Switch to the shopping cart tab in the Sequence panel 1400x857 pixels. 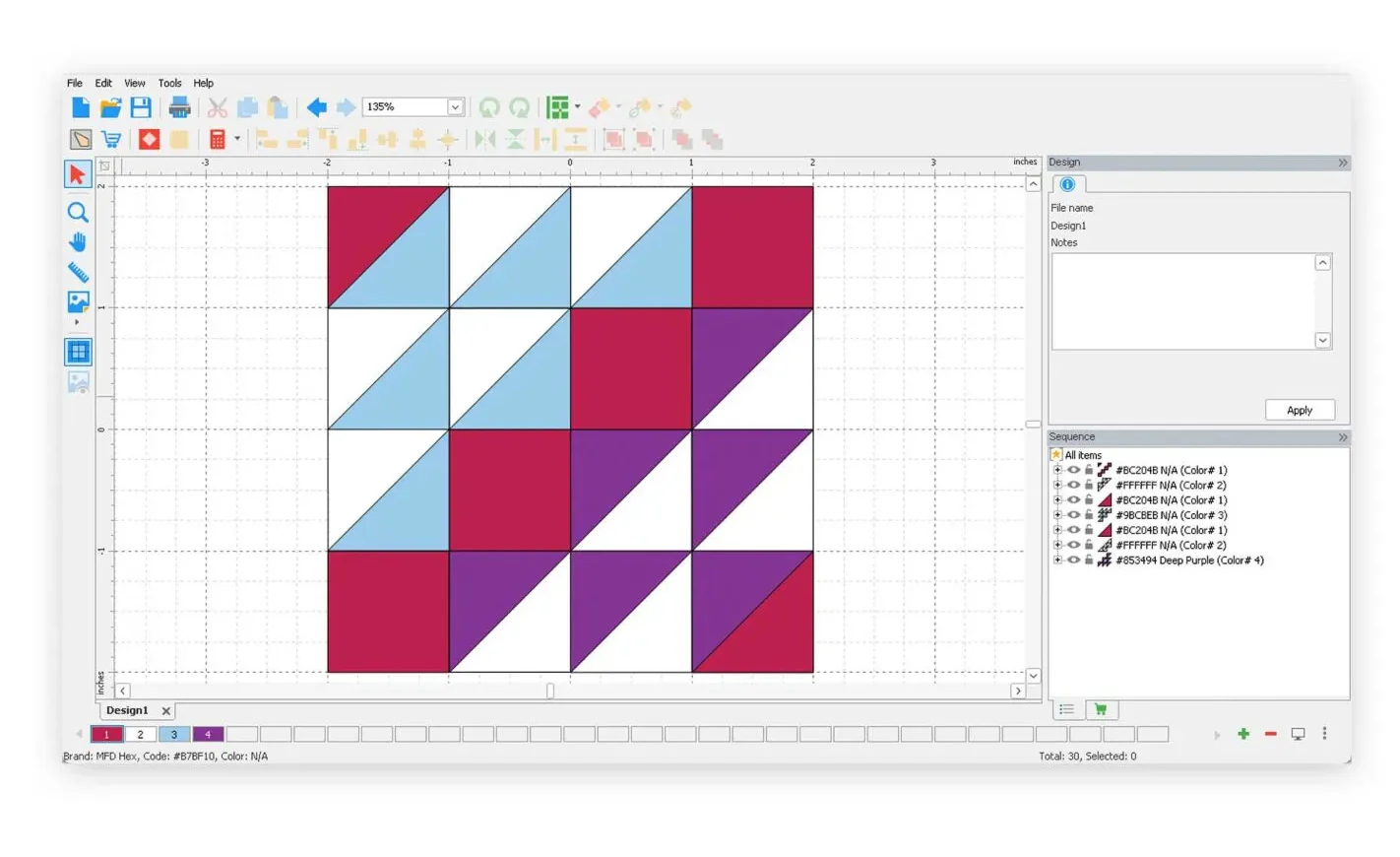tap(1101, 709)
